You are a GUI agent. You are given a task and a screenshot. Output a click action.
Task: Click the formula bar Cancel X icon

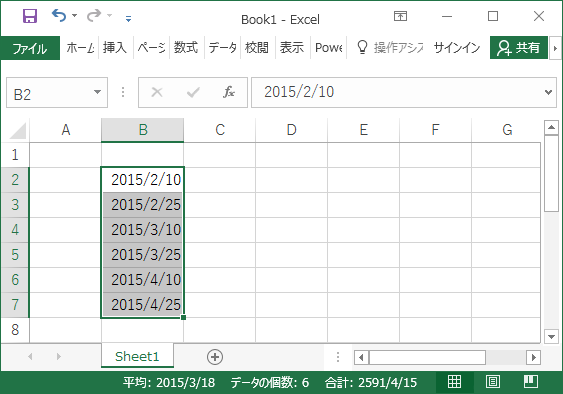click(x=157, y=92)
